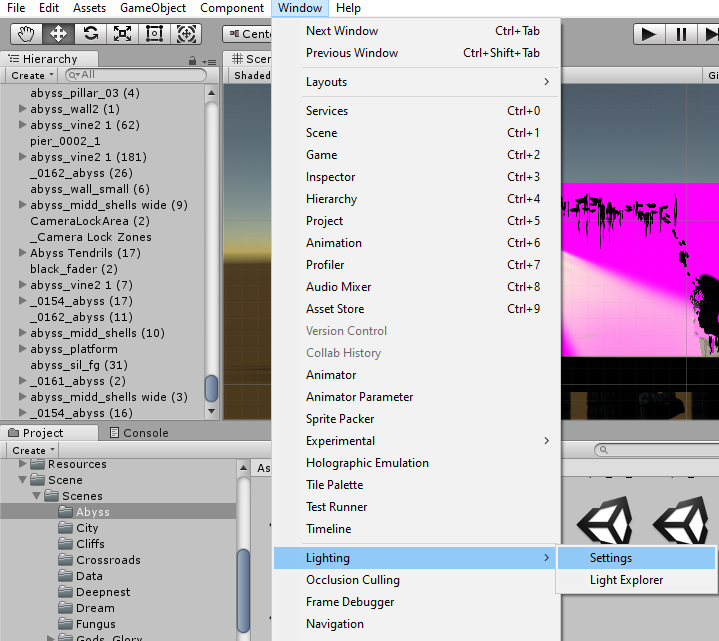Screen dimensions: 719x641
Task: Expand abyss_vine2 1 (62) in Hierarchy
Action: [x=22, y=125]
